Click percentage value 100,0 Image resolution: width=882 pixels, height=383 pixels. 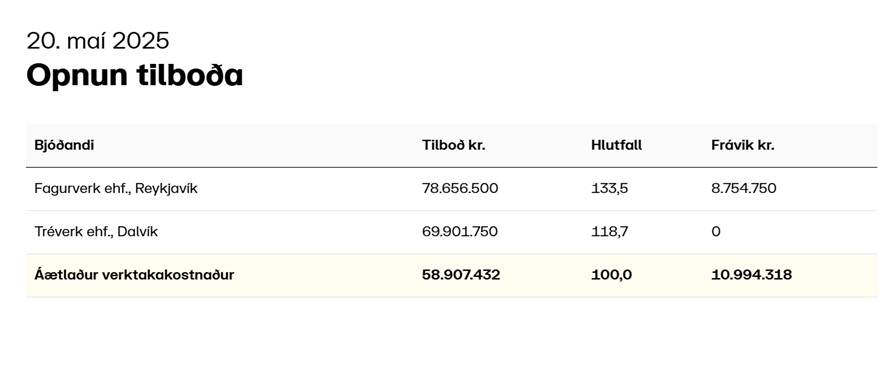pos(611,275)
